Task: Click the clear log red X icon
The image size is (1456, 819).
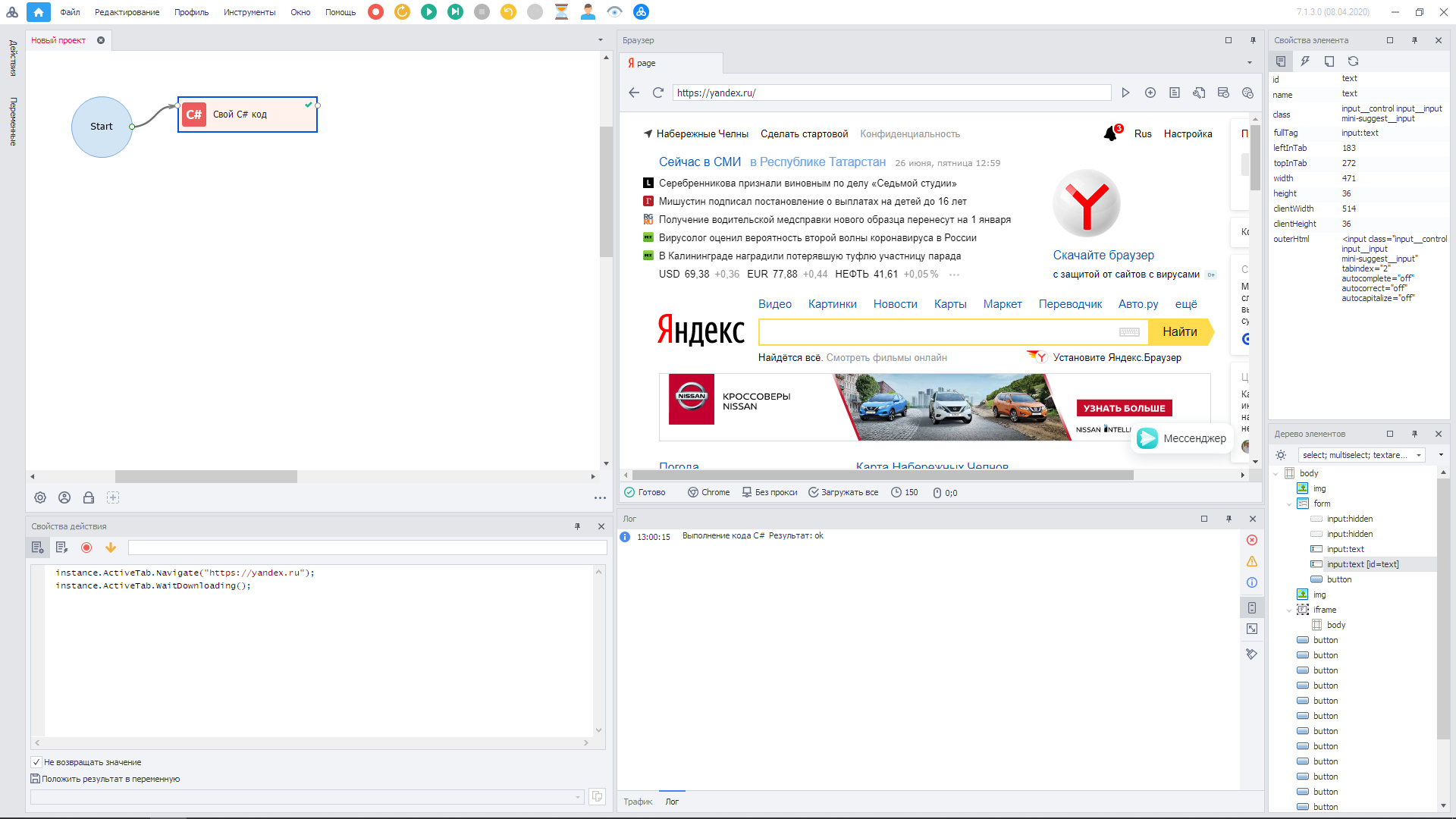Action: (1252, 540)
